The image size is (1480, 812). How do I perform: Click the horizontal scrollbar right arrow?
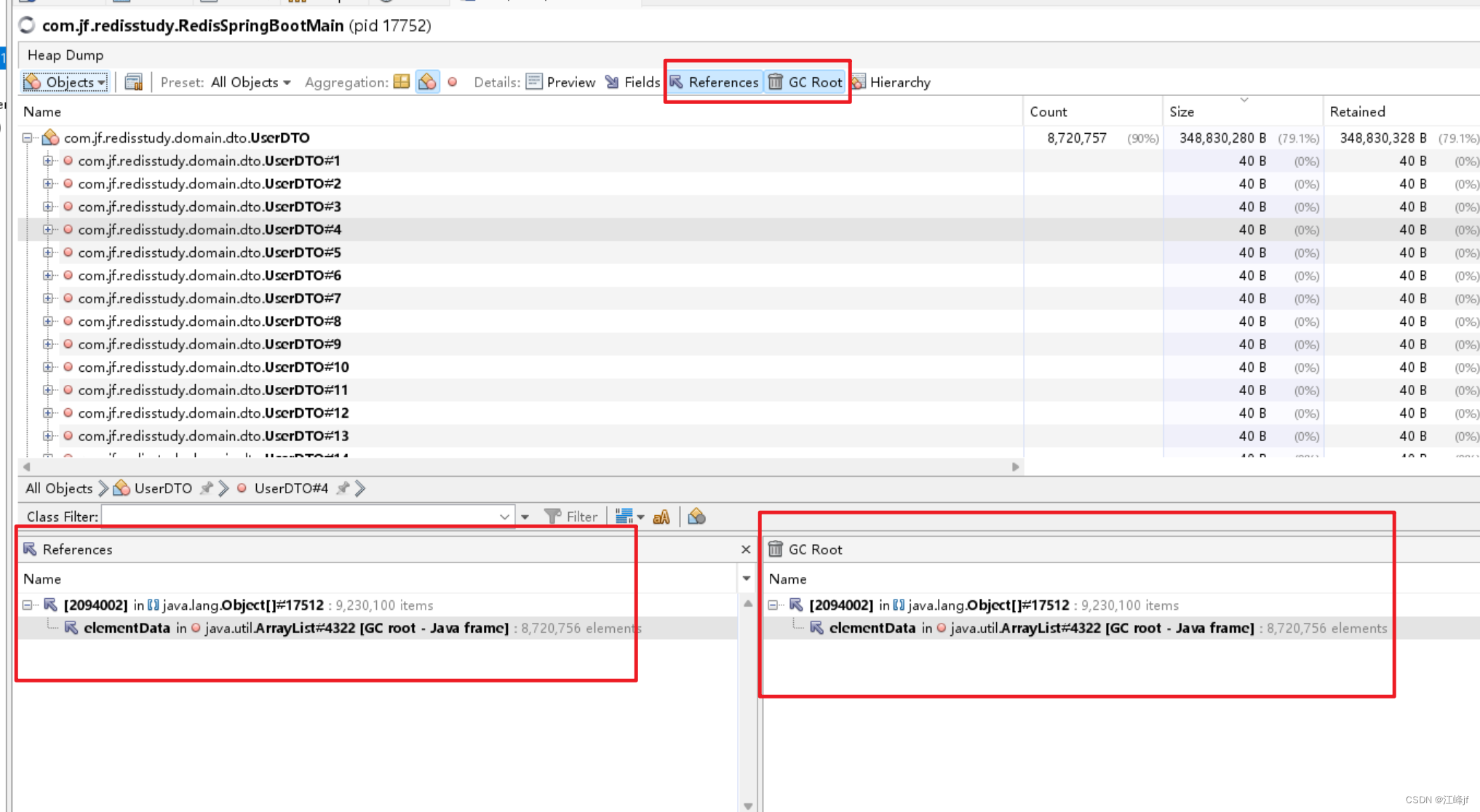1015,466
